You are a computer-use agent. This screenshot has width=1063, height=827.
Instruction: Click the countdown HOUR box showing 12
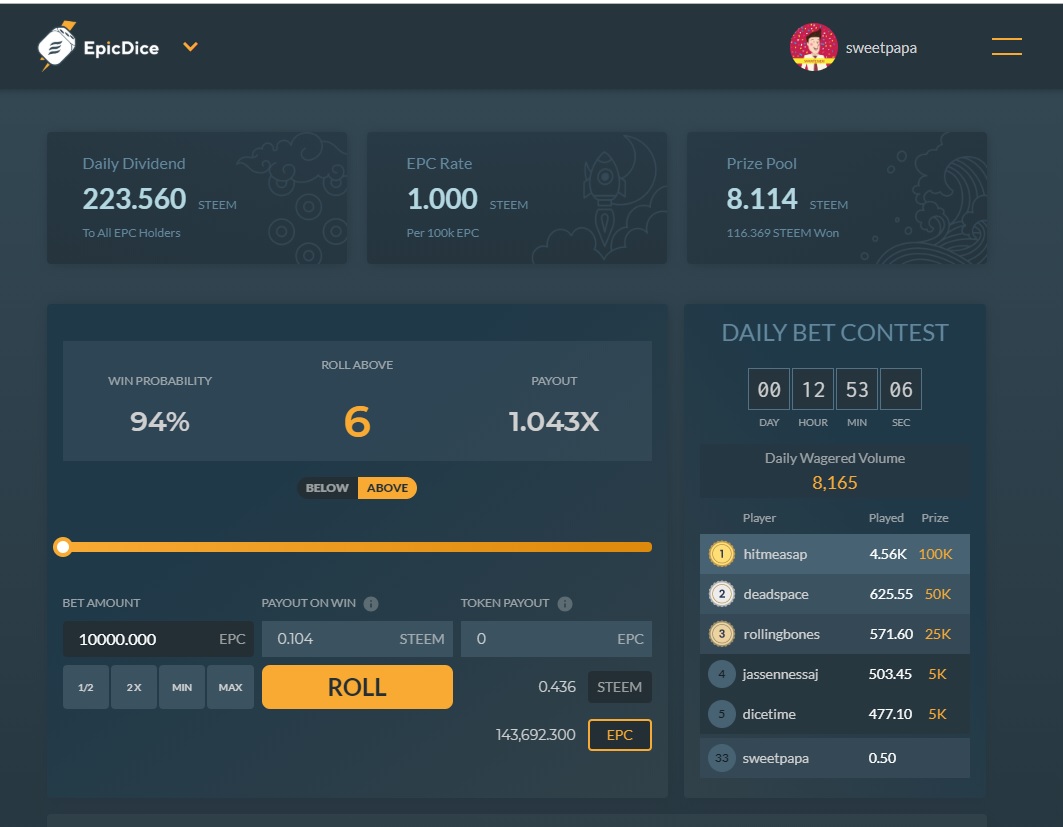tap(813, 389)
